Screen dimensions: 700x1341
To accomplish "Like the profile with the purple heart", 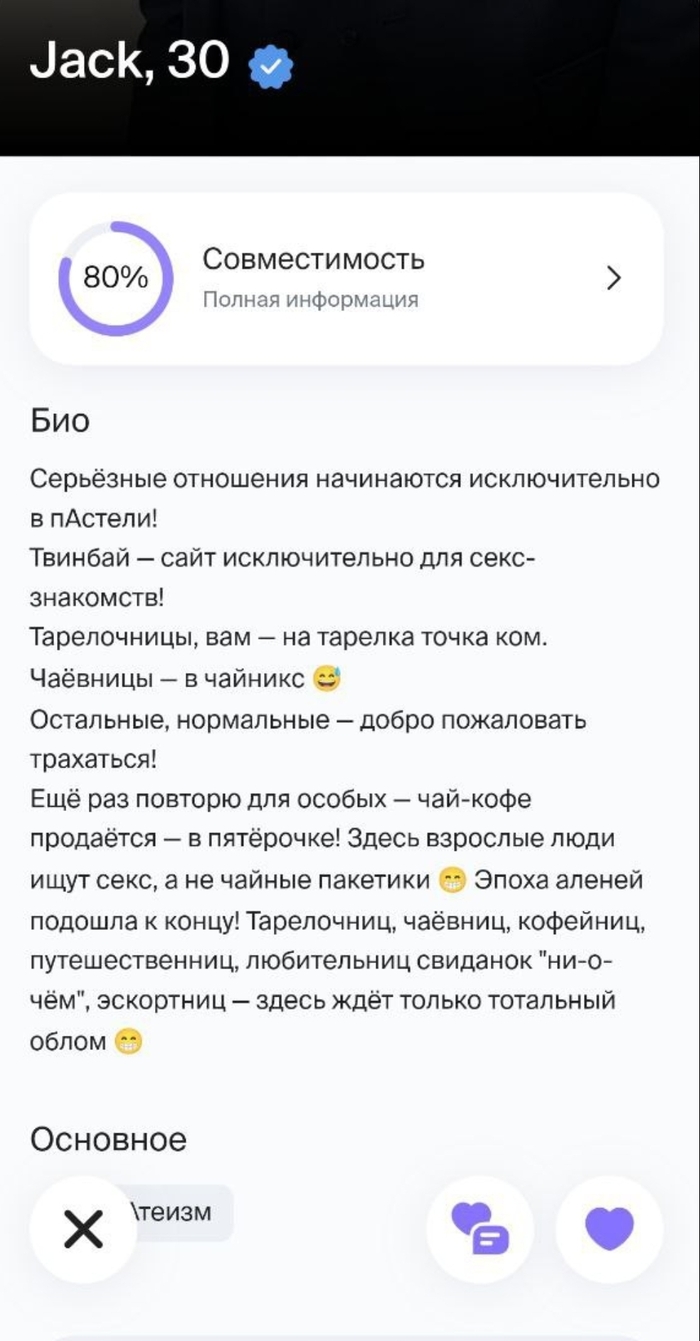I will coord(609,1230).
